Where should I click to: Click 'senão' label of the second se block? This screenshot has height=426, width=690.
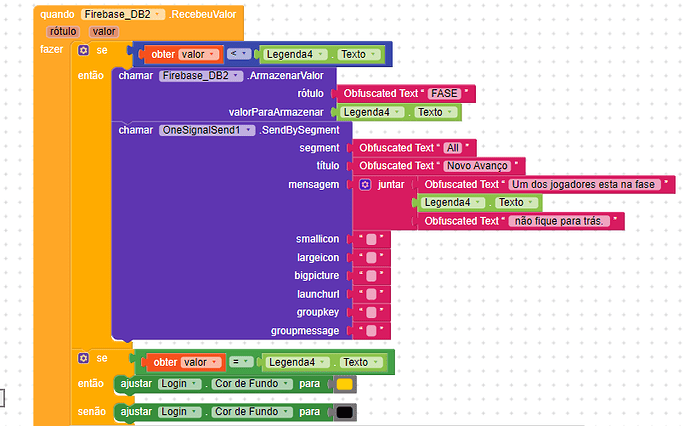pos(92,412)
